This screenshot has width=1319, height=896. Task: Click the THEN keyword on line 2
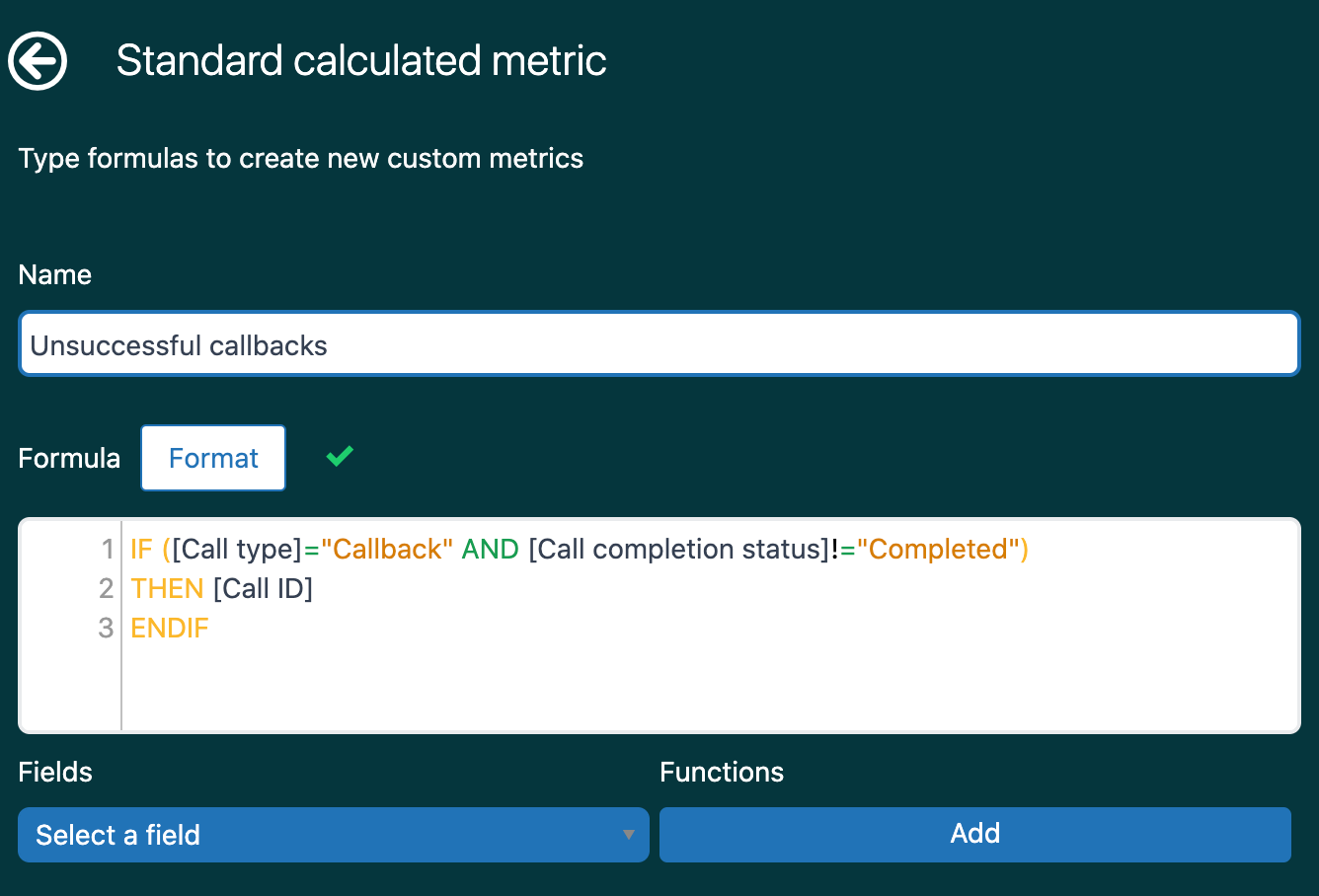point(167,589)
